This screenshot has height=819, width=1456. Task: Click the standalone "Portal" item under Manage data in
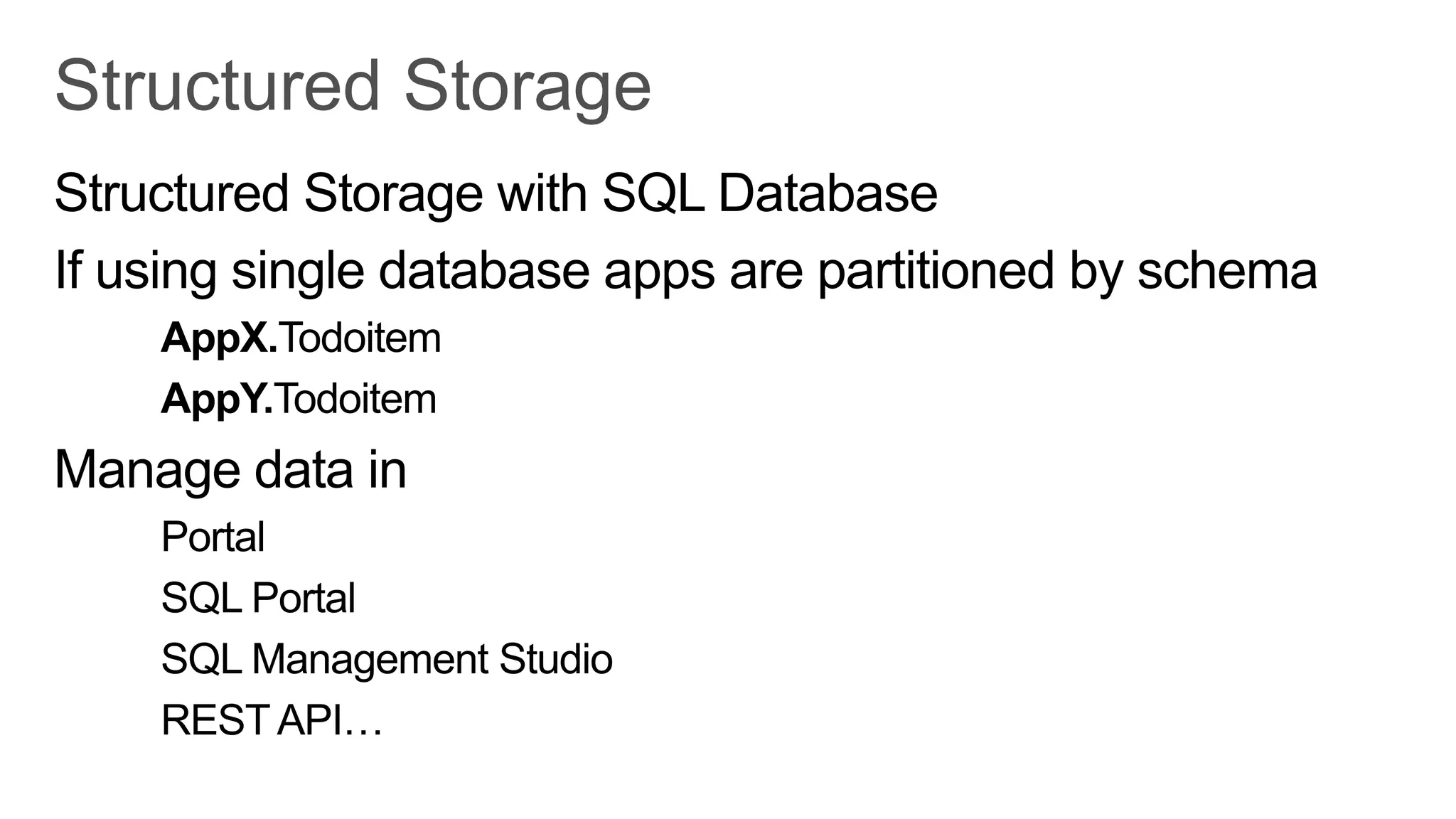(x=213, y=537)
